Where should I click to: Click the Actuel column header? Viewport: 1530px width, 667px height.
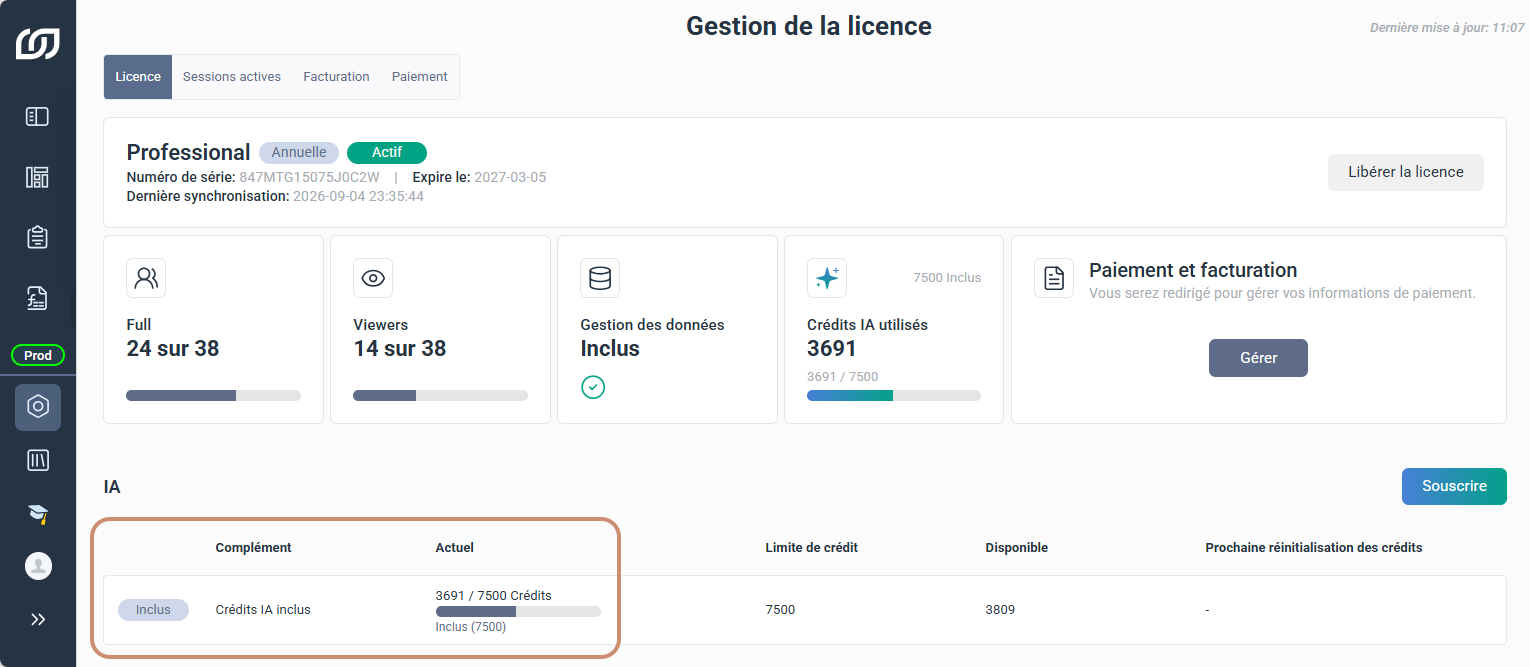[x=455, y=548]
